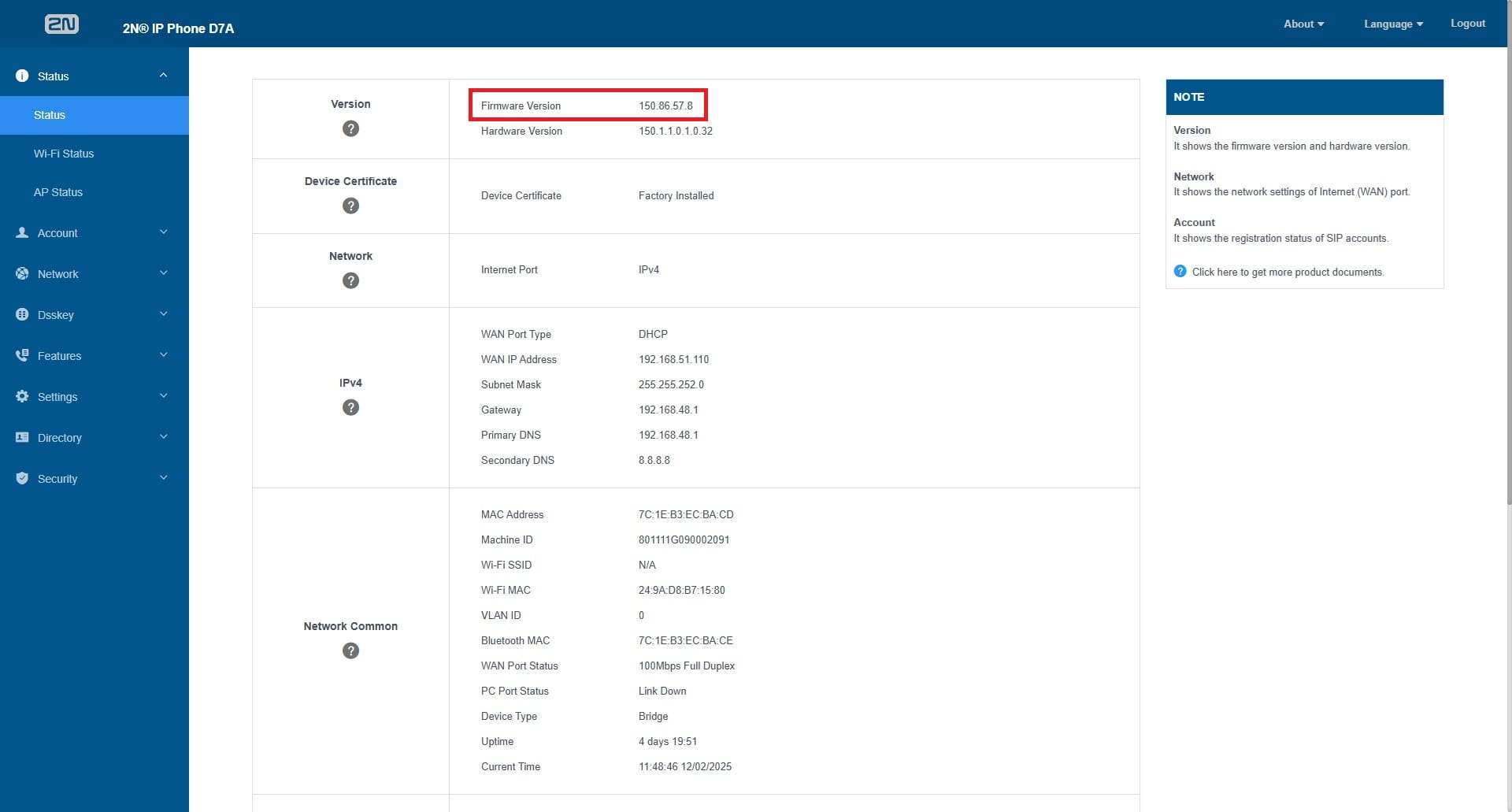1512x812 pixels.
Task: Open the About dropdown
Action: [x=1303, y=24]
